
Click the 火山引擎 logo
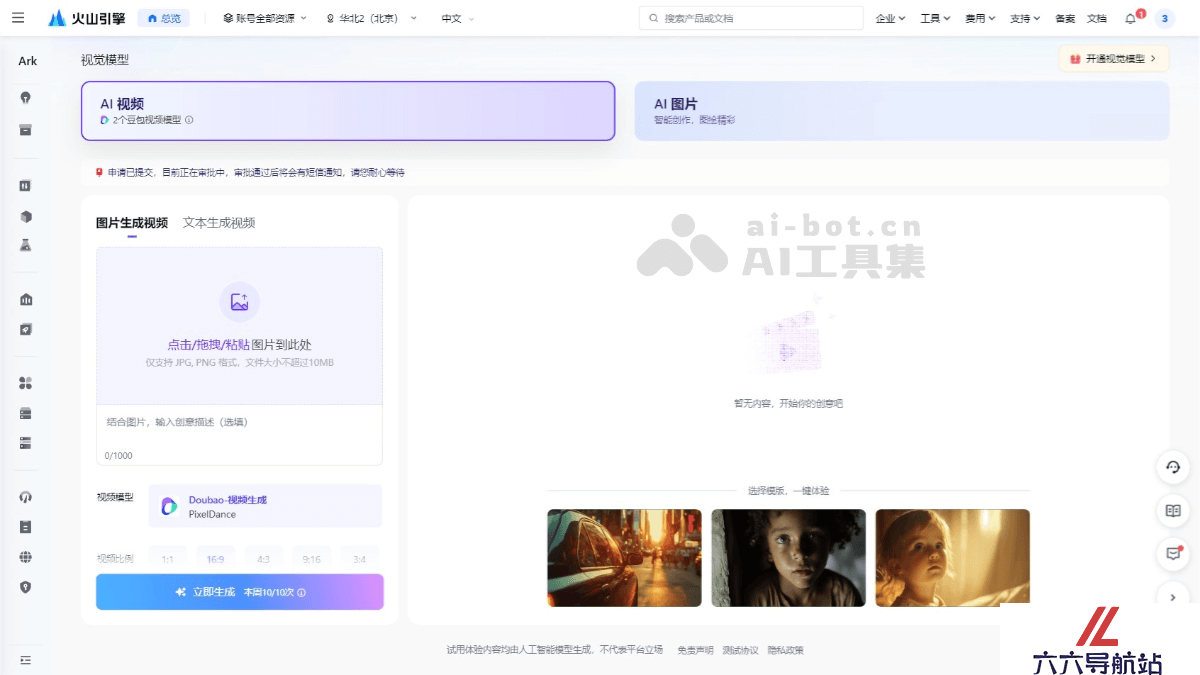tap(87, 18)
